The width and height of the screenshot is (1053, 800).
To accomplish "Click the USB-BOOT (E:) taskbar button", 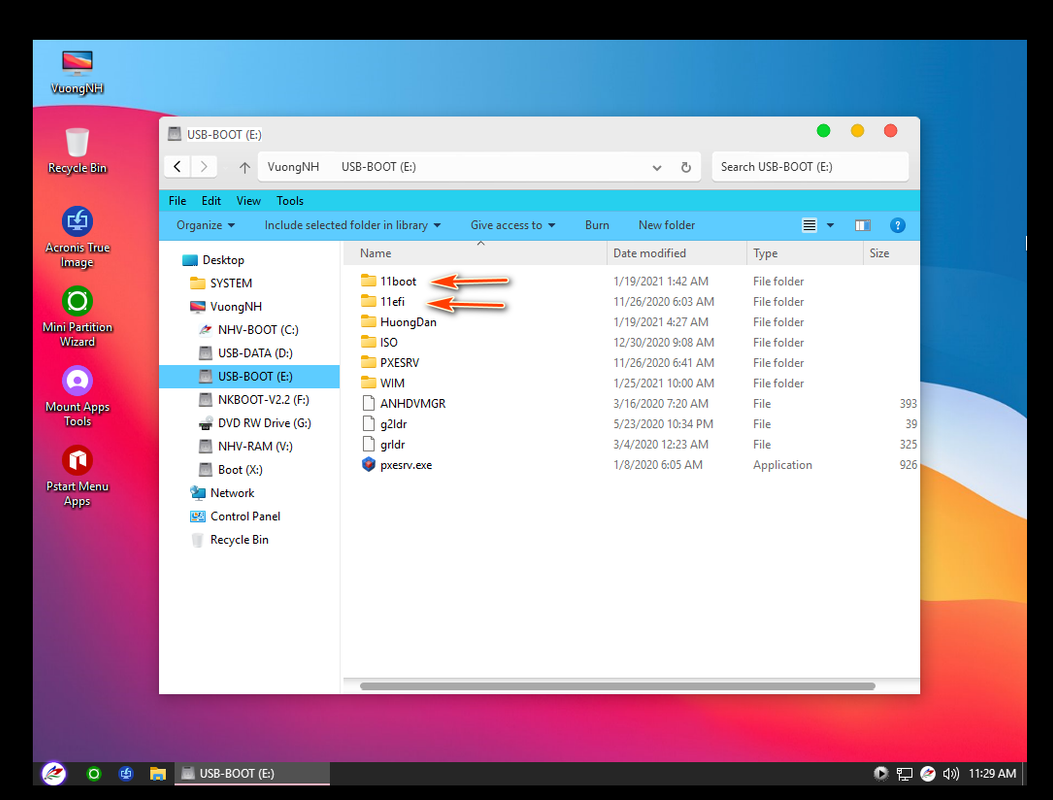I will (253, 773).
